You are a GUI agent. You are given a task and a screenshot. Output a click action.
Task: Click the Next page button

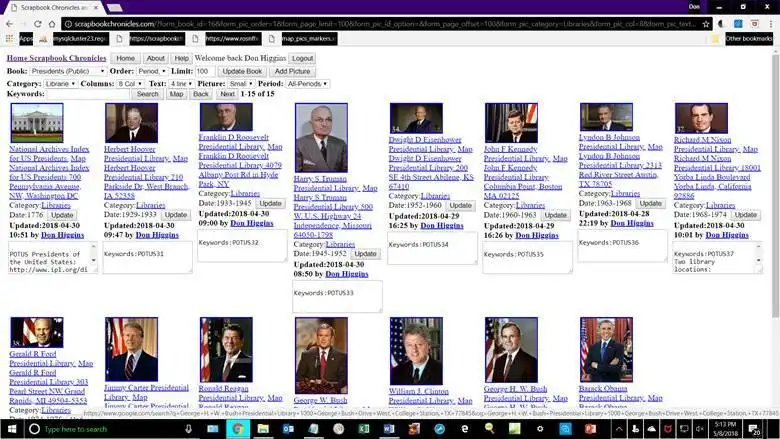tap(227, 93)
